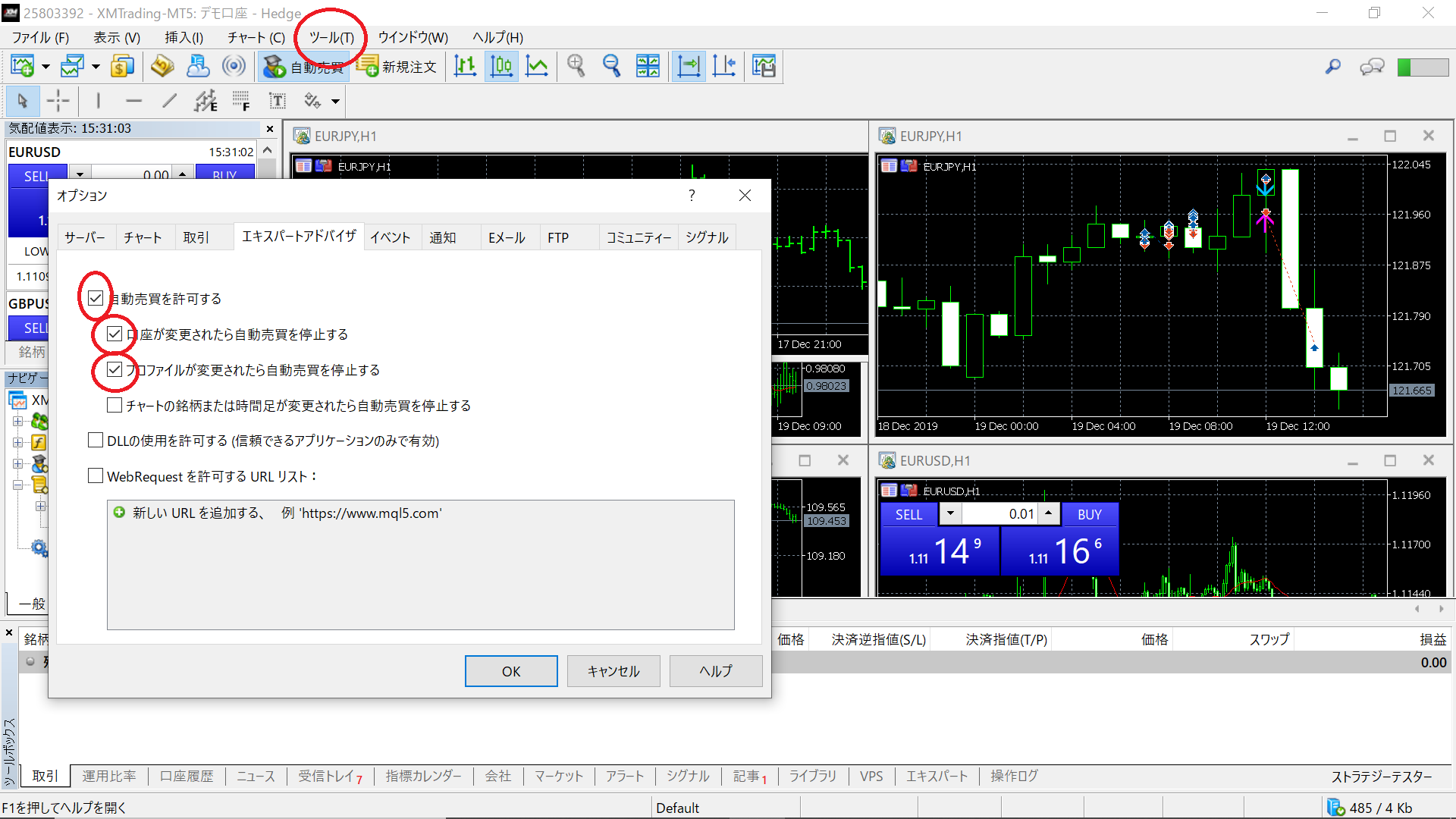Enable the WebRequest URL list checkbox
The width and height of the screenshot is (1456, 819).
click(x=96, y=476)
